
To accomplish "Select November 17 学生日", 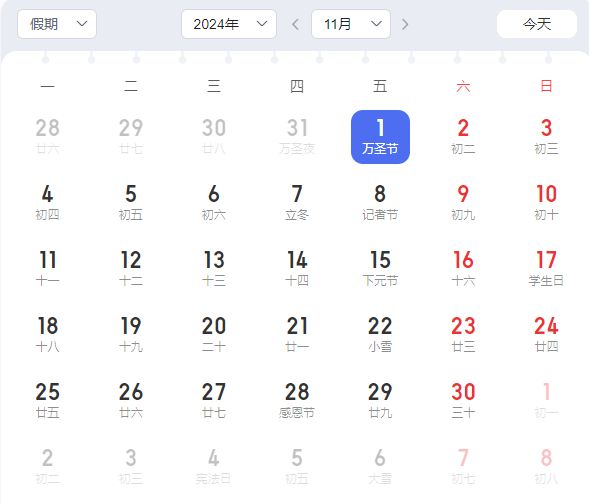I will tap(546, 269).
